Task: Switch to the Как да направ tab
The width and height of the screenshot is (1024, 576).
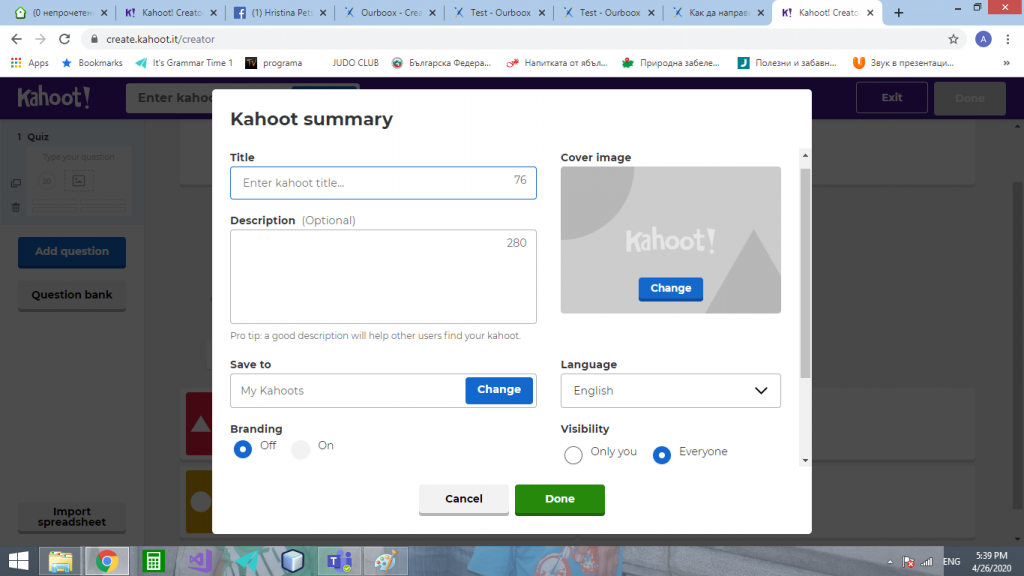Action: click(718, 12)
